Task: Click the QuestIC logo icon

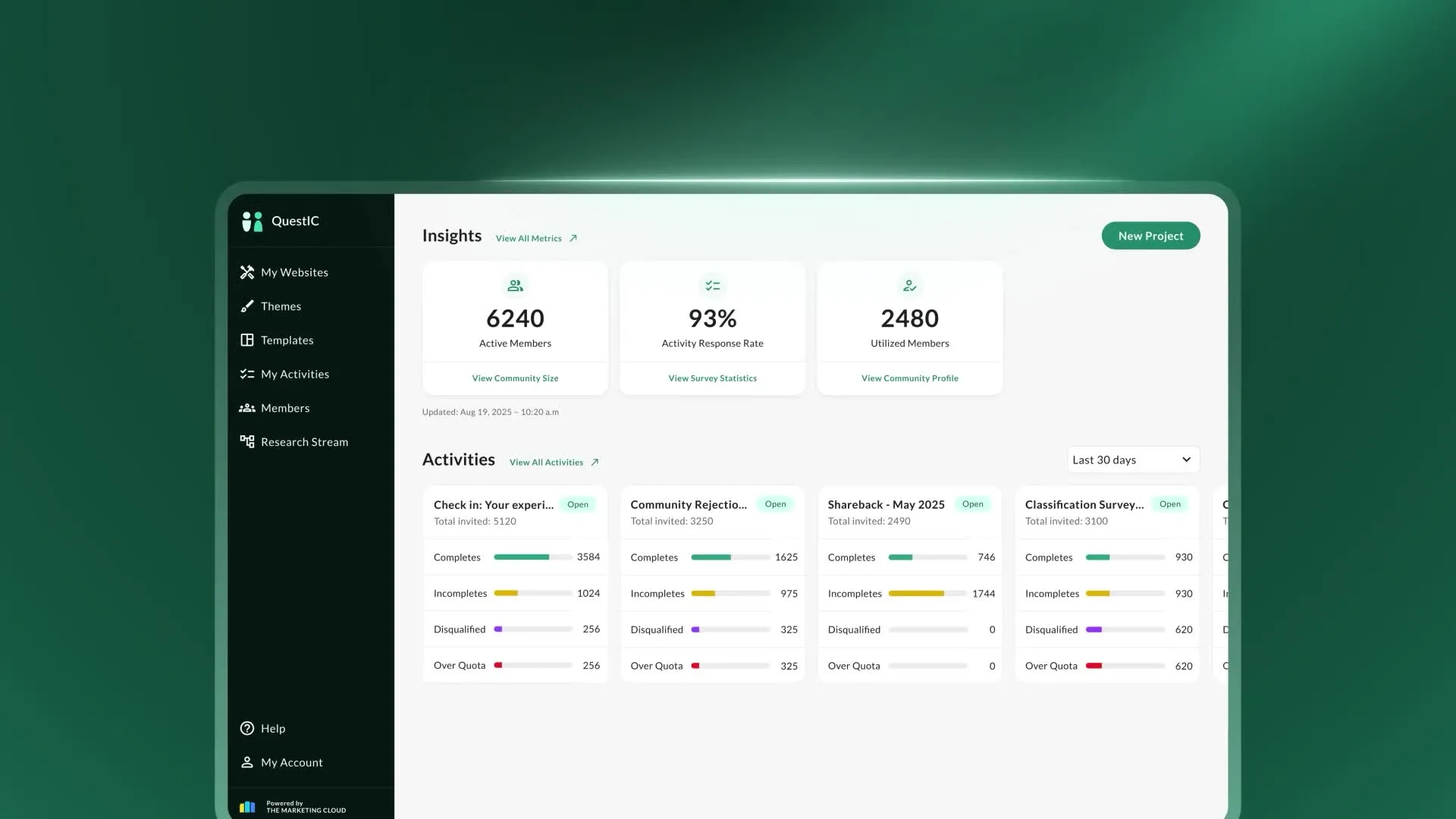Action: point(252,221)
